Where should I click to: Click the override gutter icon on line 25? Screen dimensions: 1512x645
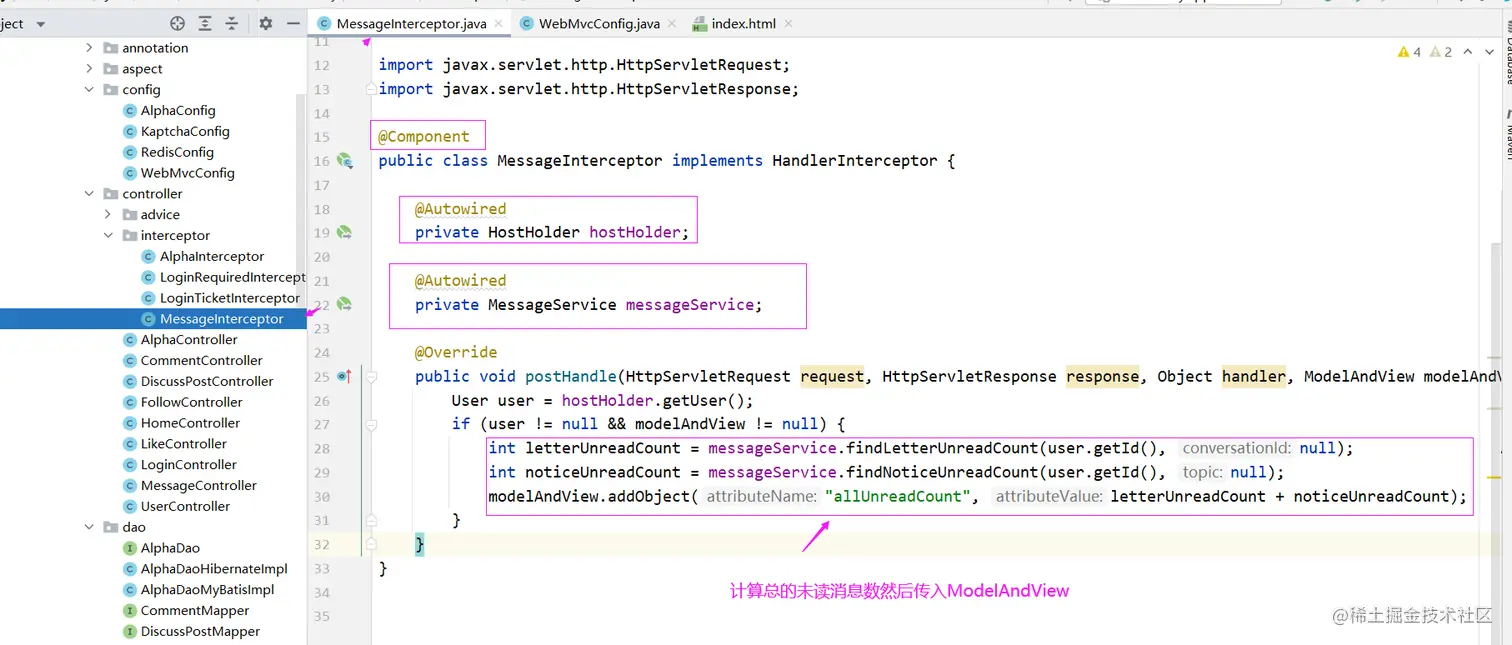click(344, 376)
